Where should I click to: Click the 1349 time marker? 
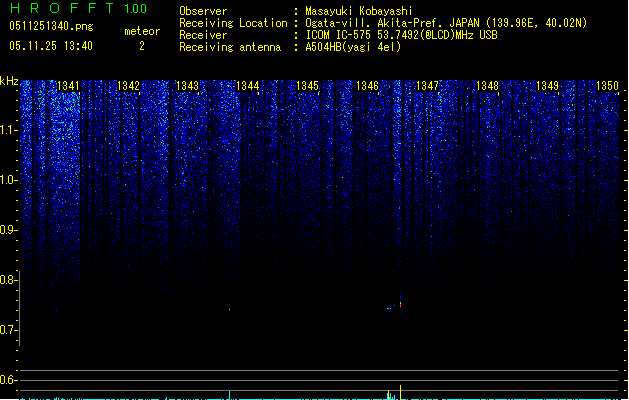click(x=547, y=85)
